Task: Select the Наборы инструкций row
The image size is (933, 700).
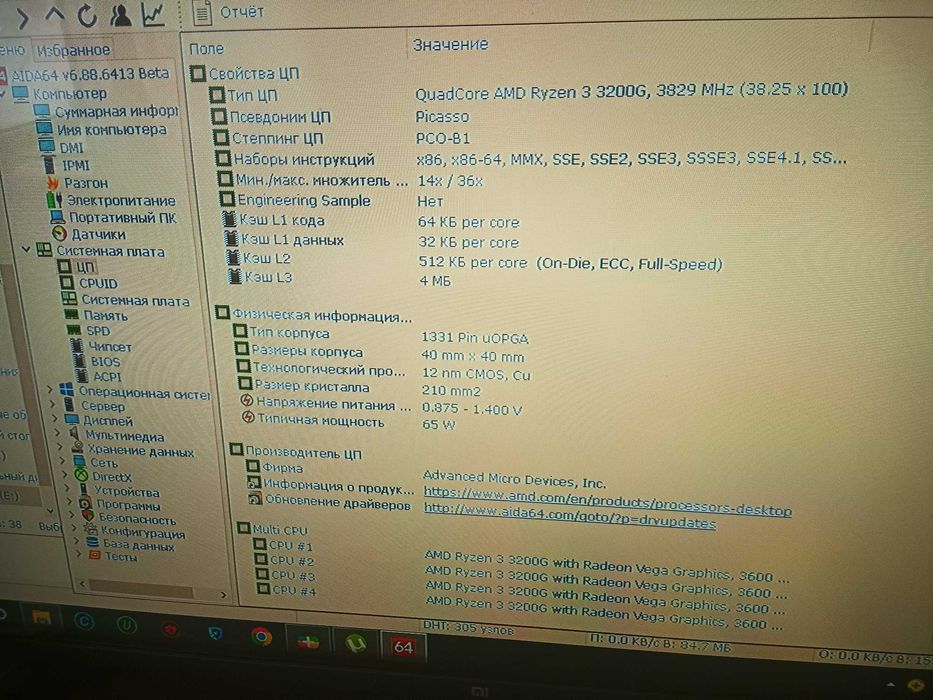Action: (x=531, y=159)
